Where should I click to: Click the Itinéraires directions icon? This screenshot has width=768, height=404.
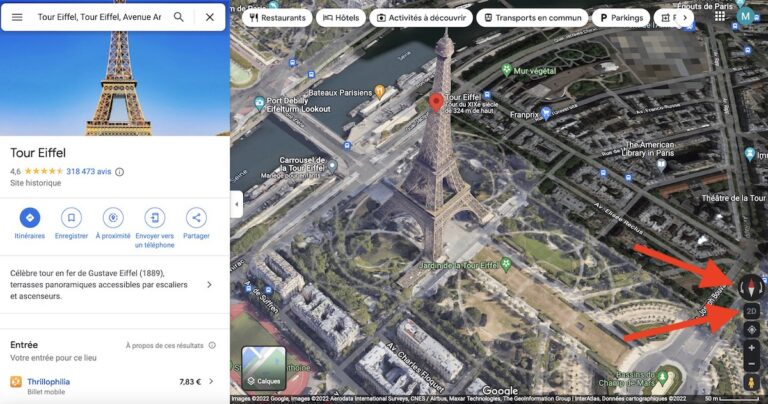coord(30,217)
